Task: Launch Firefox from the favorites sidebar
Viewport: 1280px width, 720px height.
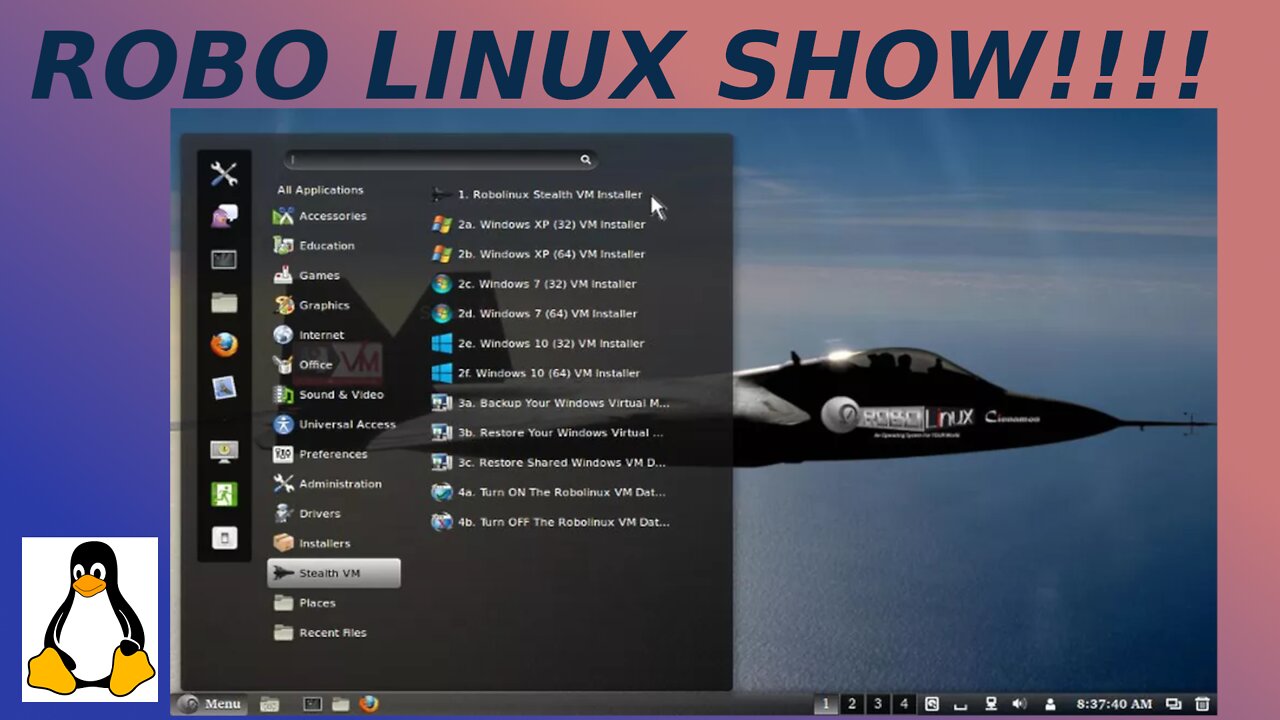Action: (x=224, y=345)
